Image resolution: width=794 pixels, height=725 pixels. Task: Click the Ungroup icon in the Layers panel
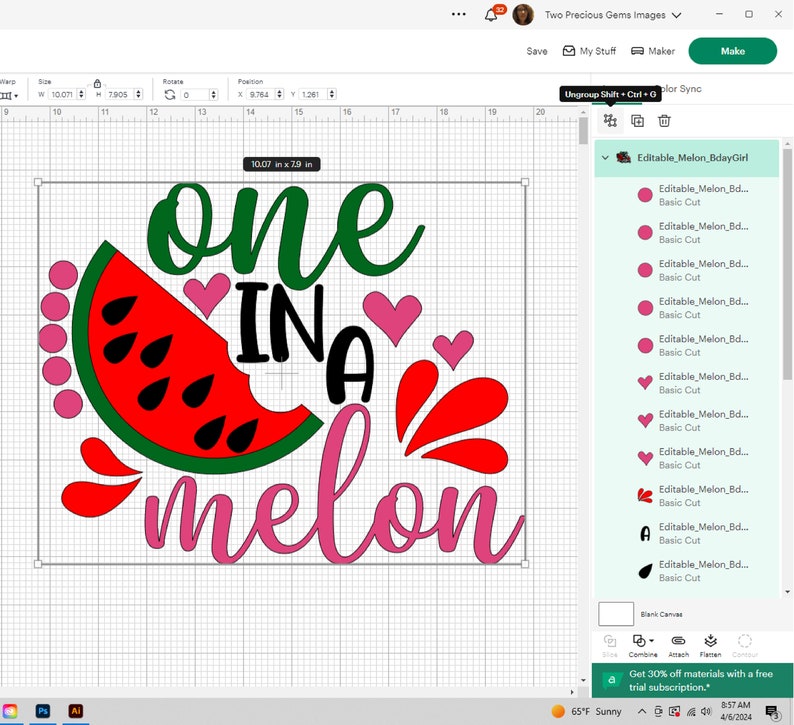click(x=610, y=121)
